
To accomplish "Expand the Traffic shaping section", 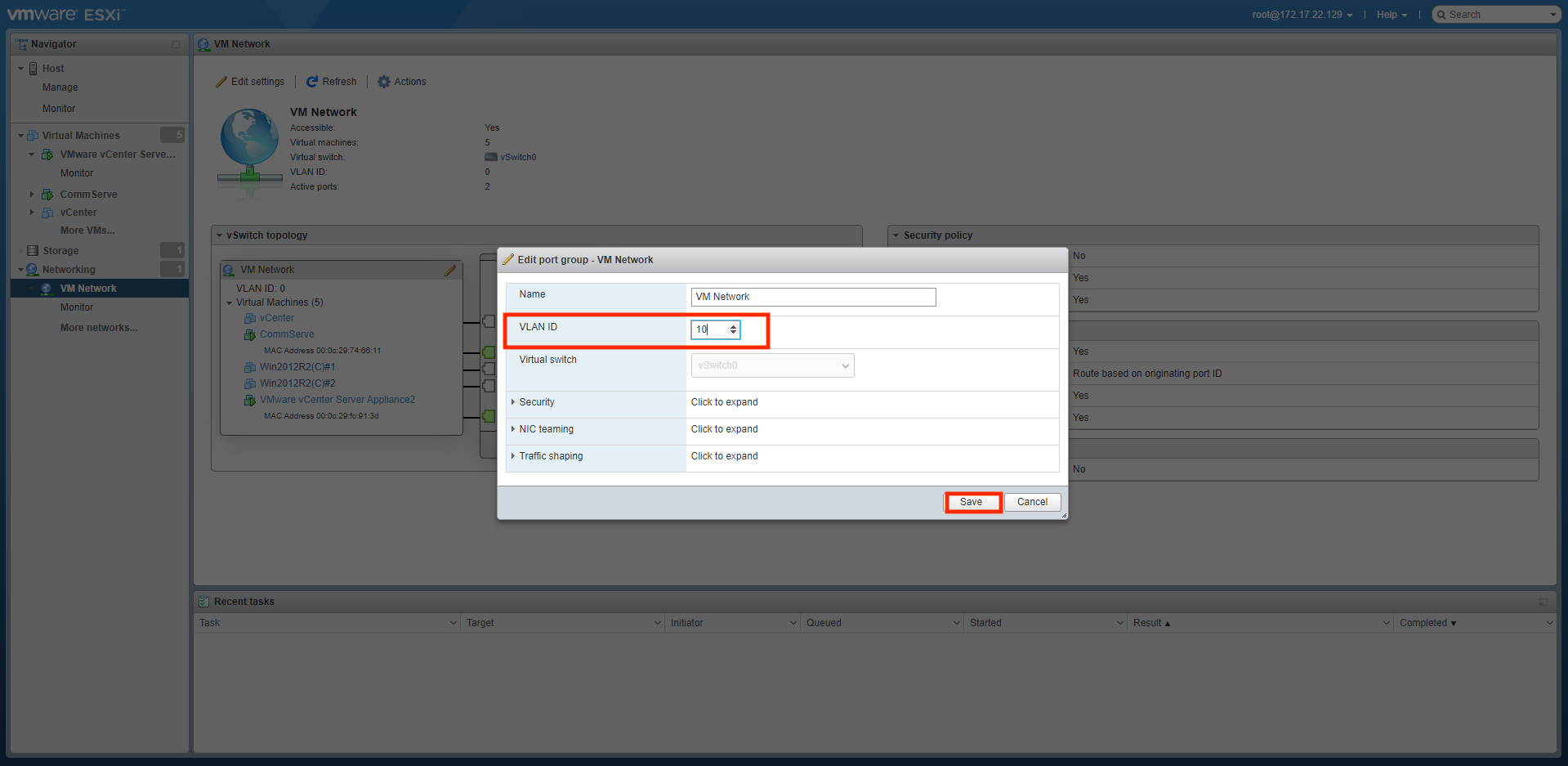I will point(513,456).
